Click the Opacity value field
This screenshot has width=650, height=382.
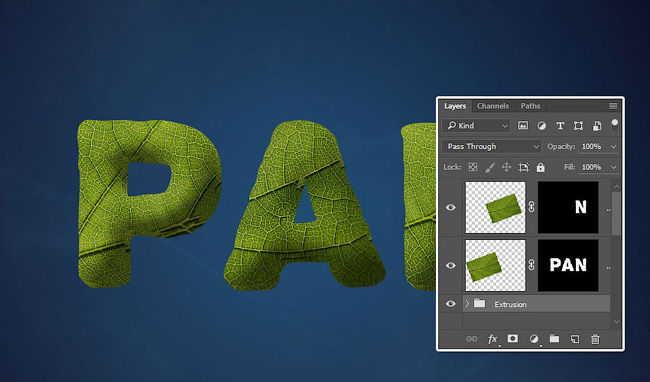coord(592,147)
